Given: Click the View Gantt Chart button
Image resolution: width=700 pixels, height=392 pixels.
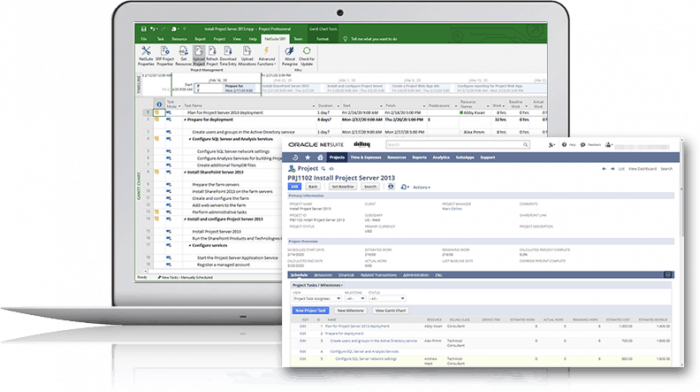Looking at the screenshot, I should click(x=391, y=310).
